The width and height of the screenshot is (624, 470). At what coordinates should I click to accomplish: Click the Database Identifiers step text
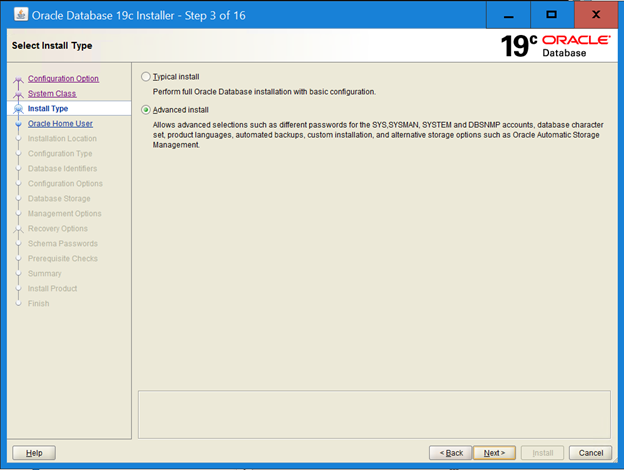pos(62,168)
